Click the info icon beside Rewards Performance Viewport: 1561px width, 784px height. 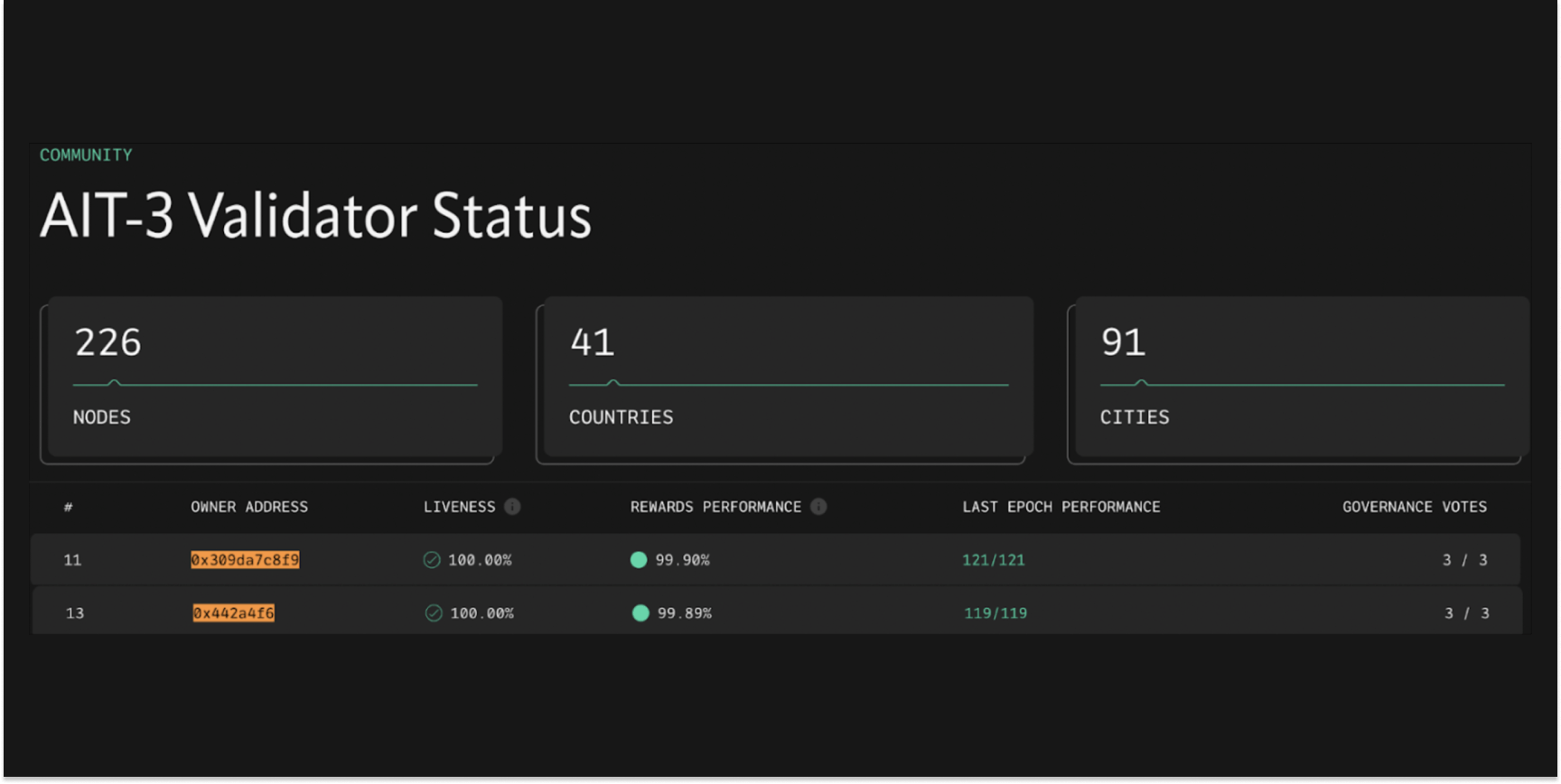(x=818, y=507)
